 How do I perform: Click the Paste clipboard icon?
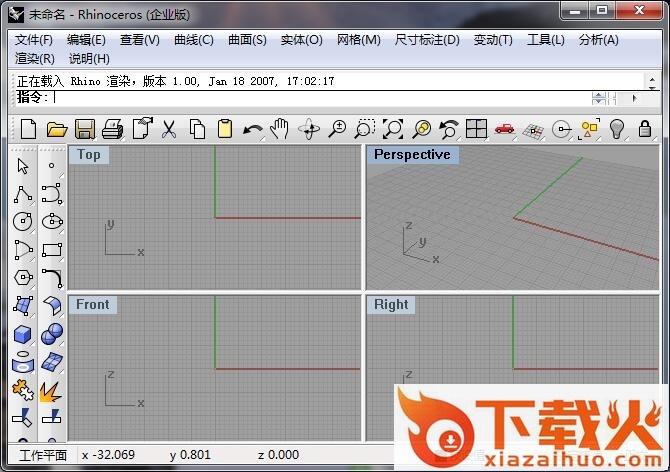(225, 129)
